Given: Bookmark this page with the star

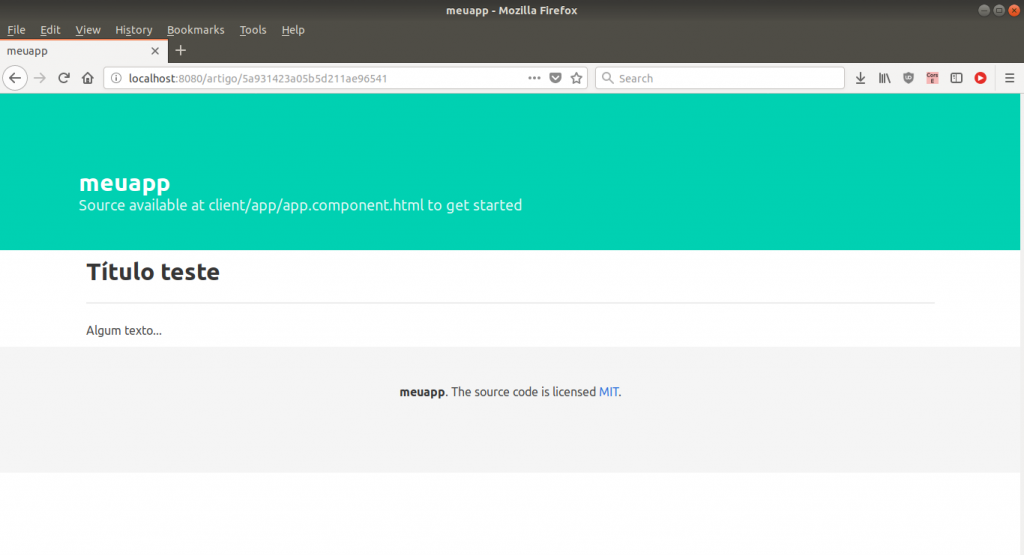Looking at the screenshot, I should click(576, 78).
